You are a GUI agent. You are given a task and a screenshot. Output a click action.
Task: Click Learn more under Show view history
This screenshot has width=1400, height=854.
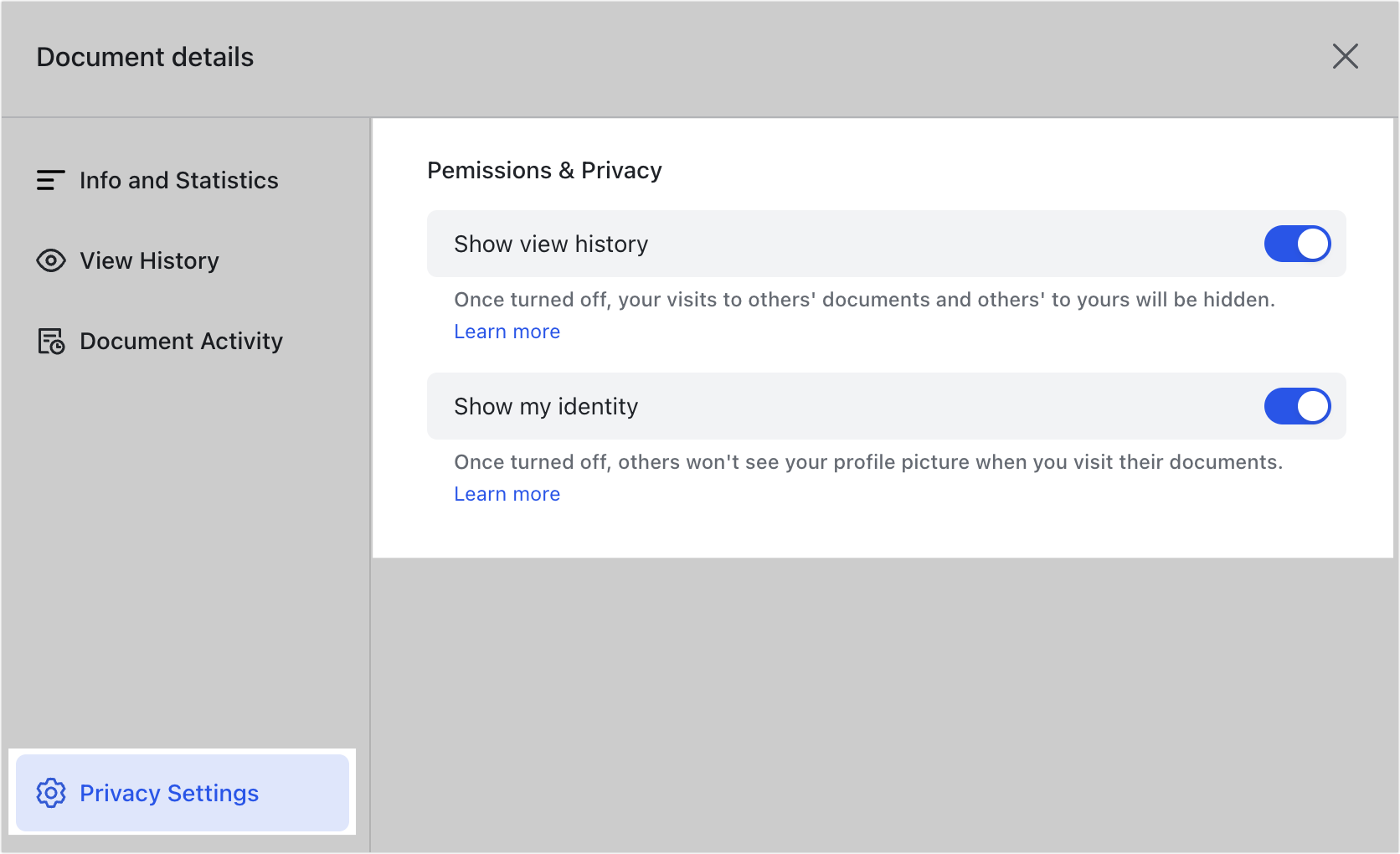pos(507,331)
